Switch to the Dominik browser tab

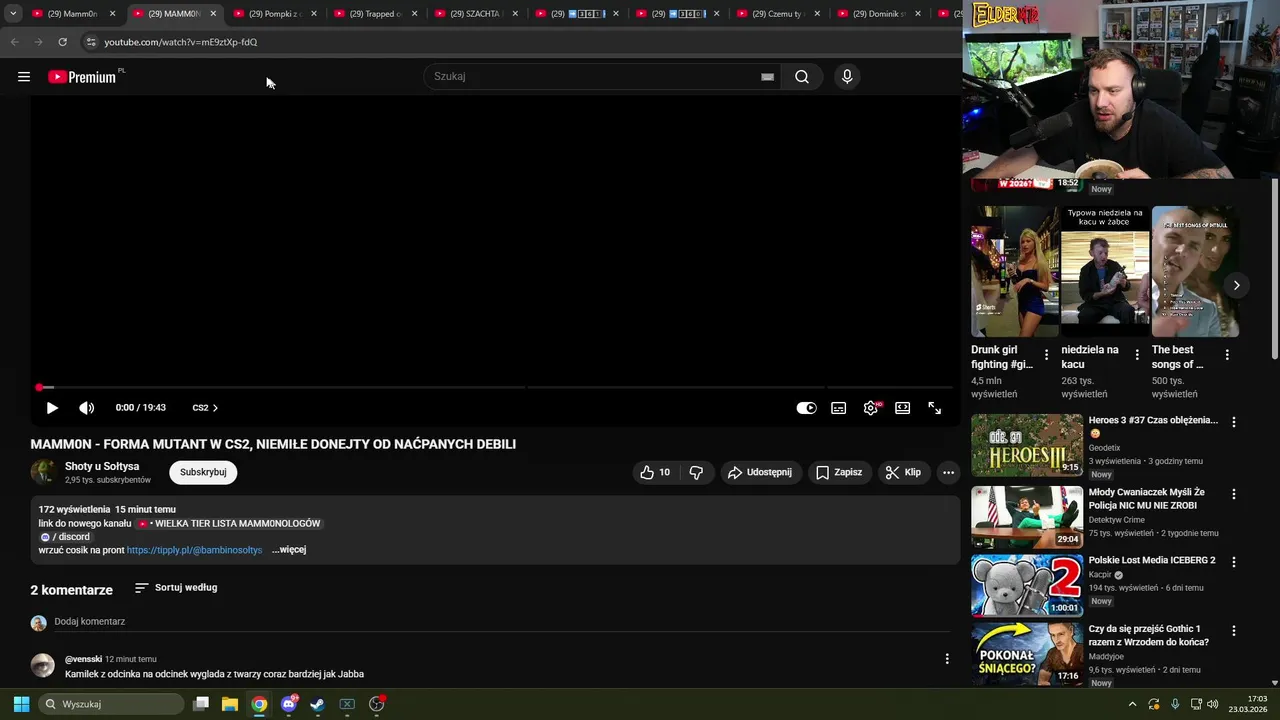tap(878, 14)
